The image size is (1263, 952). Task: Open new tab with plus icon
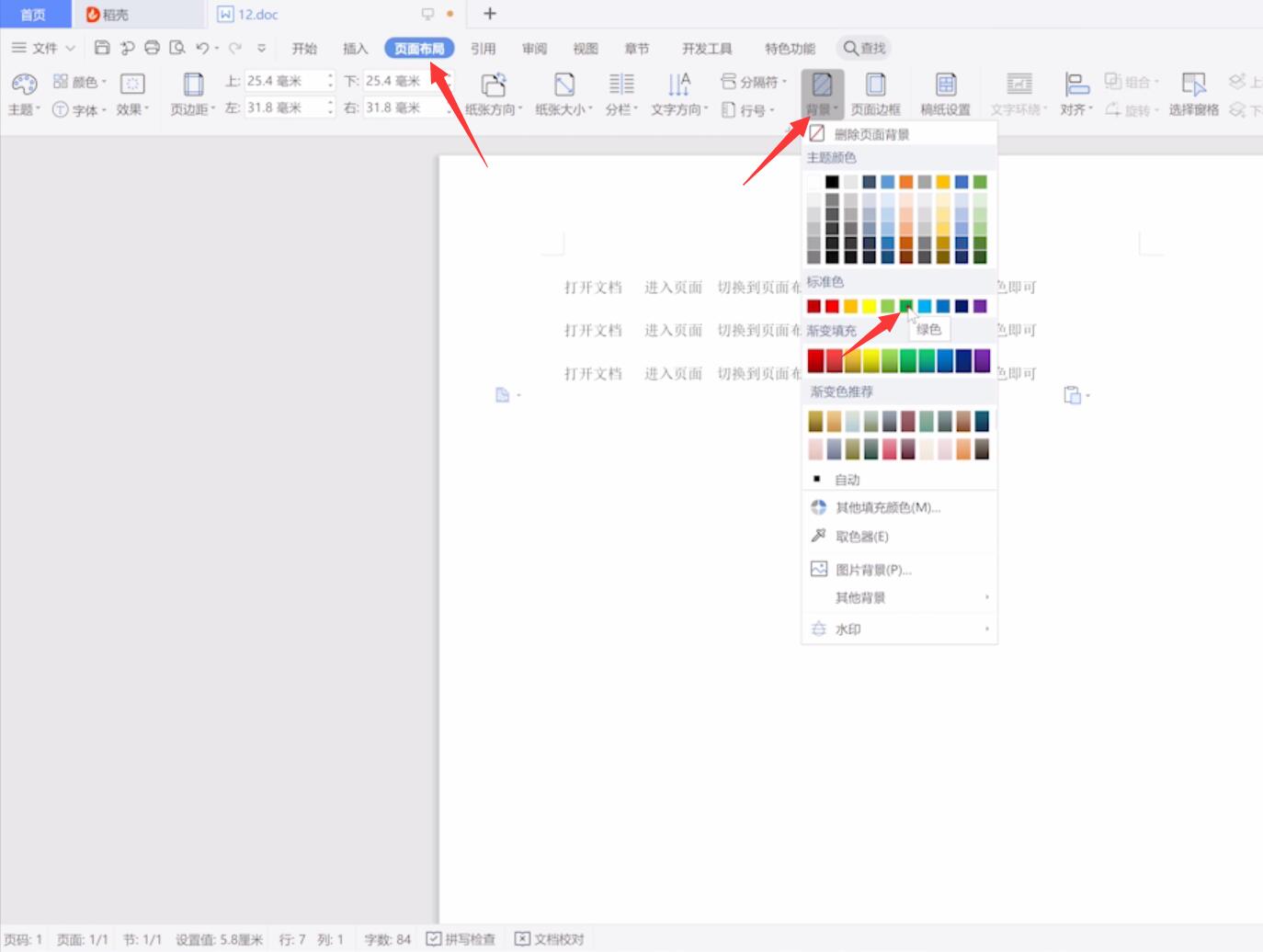(490, 14)
